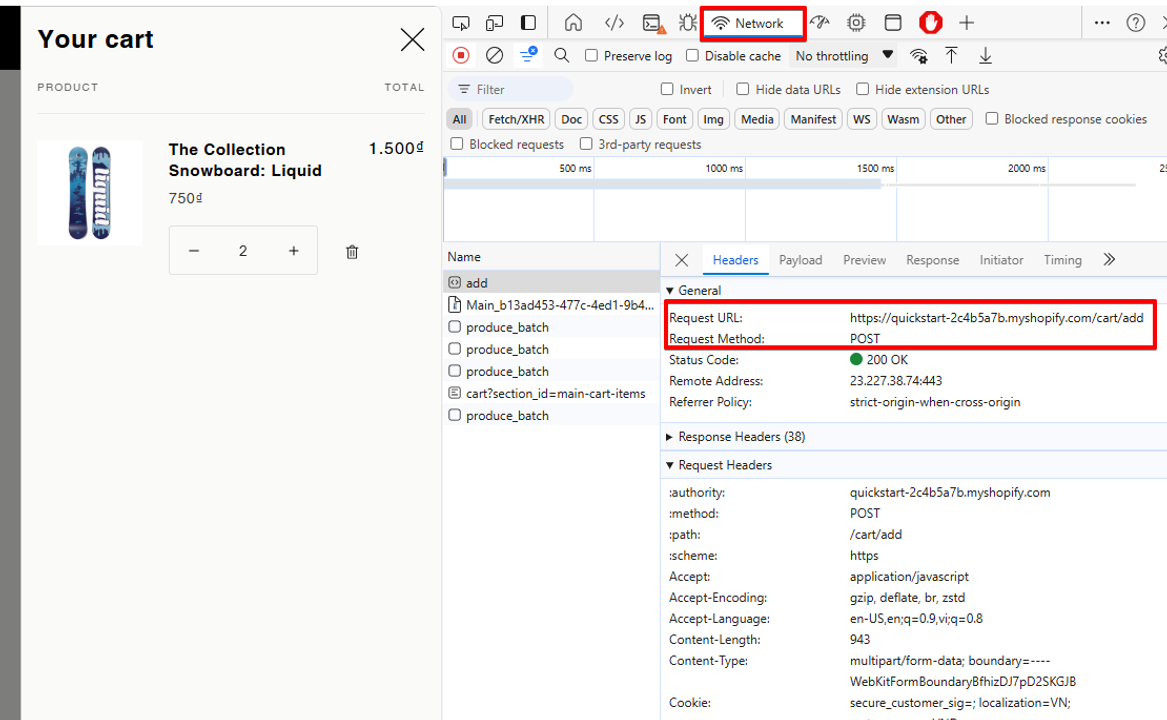This screenshot has width=1167, height=720.
Task: Open the Elements panel icon
Action: [x=614, y=23]
